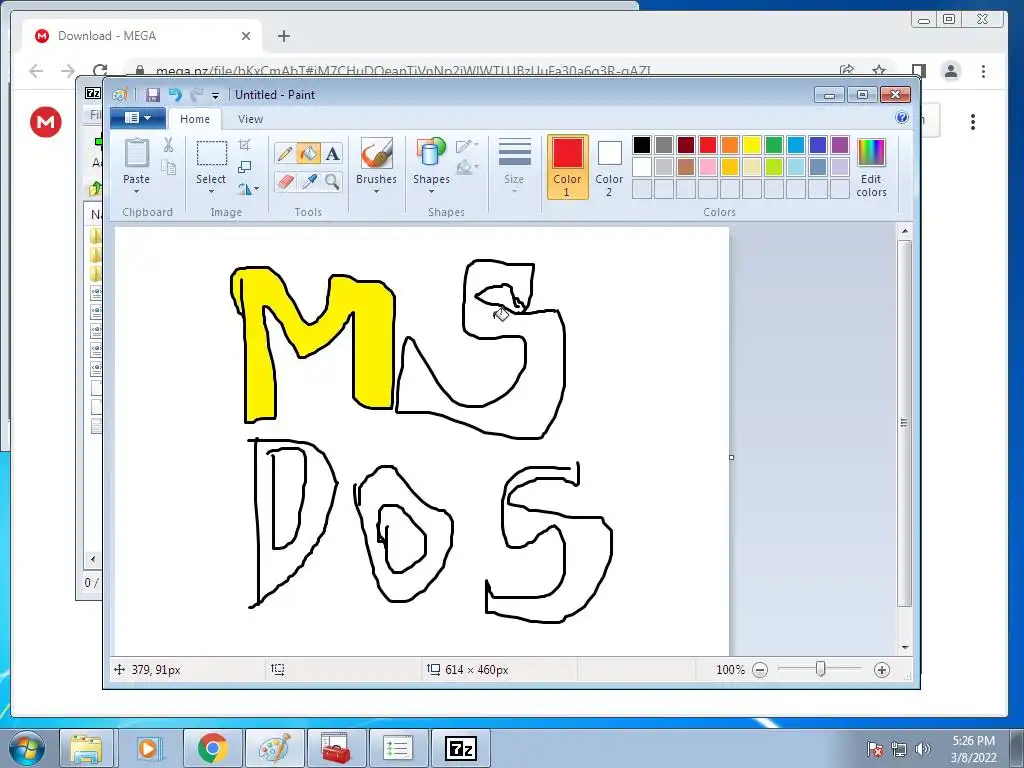The width and height of the screenshot is (1024, 768).
Task: Expand the Rotate or flip dropdown
Action: point(248,189)
